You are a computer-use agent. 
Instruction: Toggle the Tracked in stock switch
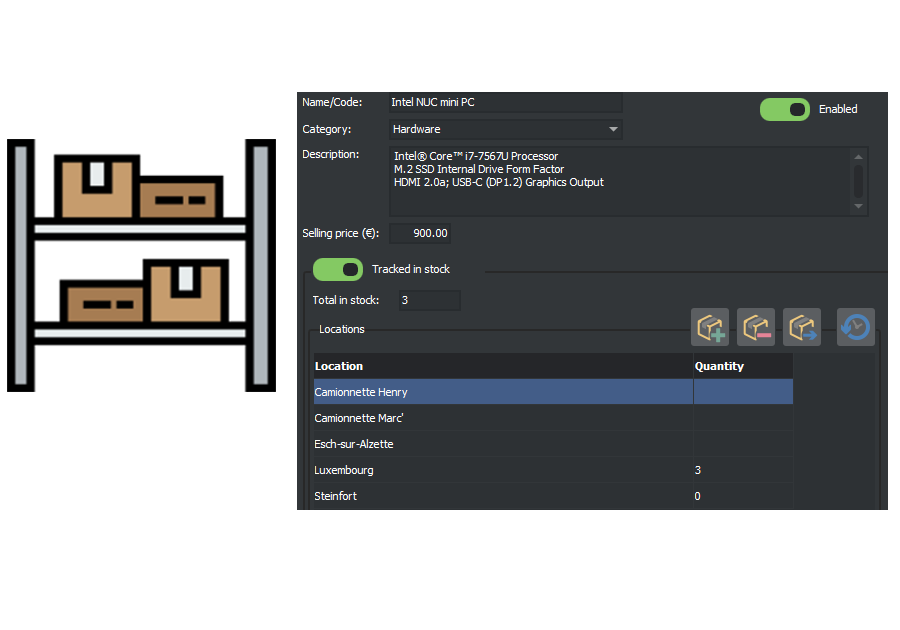[x=338, y=269]
